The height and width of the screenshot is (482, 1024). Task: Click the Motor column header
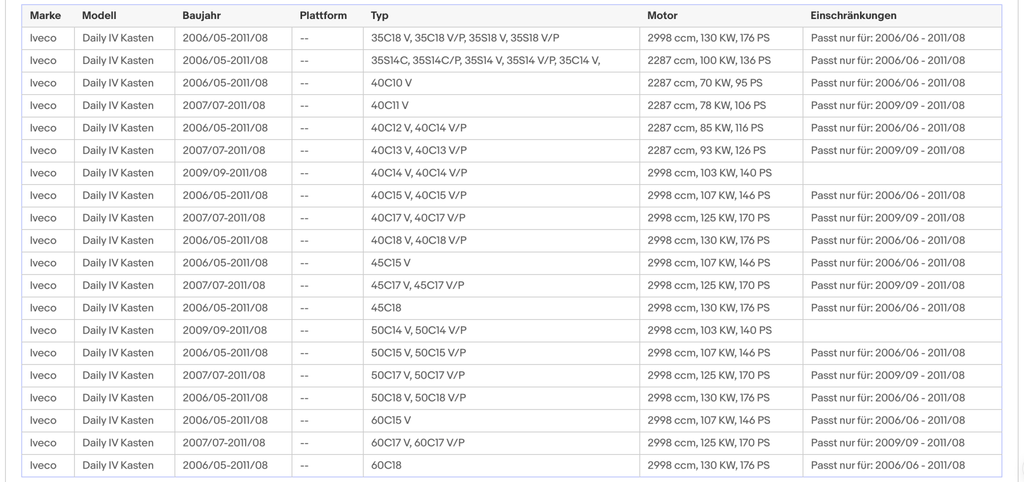point(721,16)
